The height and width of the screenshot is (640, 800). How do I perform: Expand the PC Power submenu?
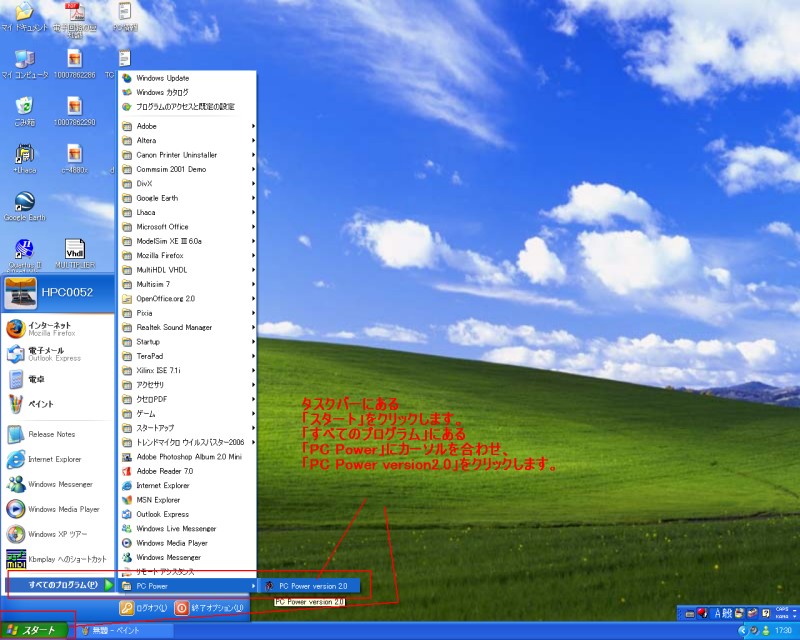[x=187, y=586]
